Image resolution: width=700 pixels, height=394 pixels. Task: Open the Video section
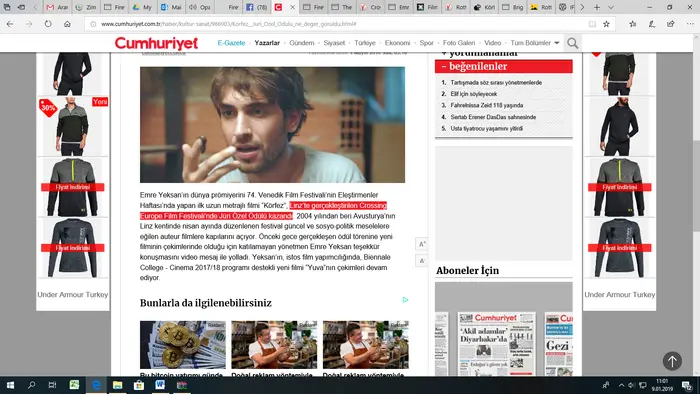[492, 43]
